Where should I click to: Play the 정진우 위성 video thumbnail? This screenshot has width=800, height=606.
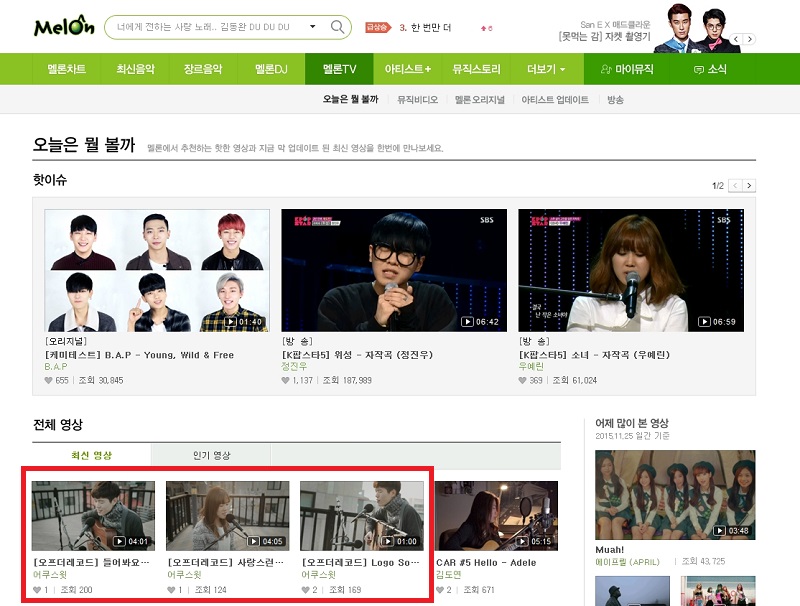(394, 270)
